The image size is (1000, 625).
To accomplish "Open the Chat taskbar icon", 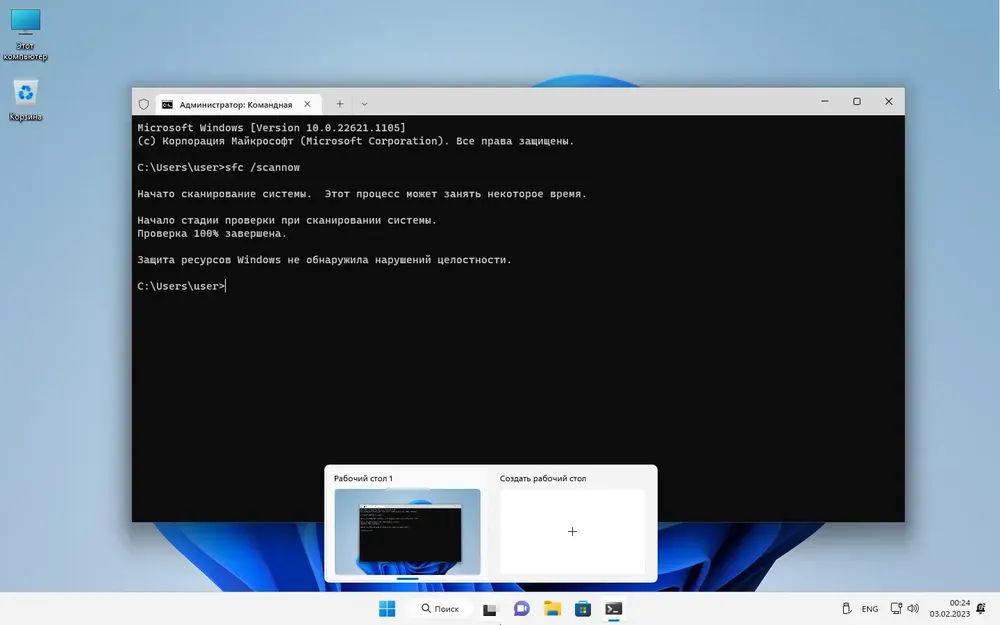I will [x=521, y=608].
